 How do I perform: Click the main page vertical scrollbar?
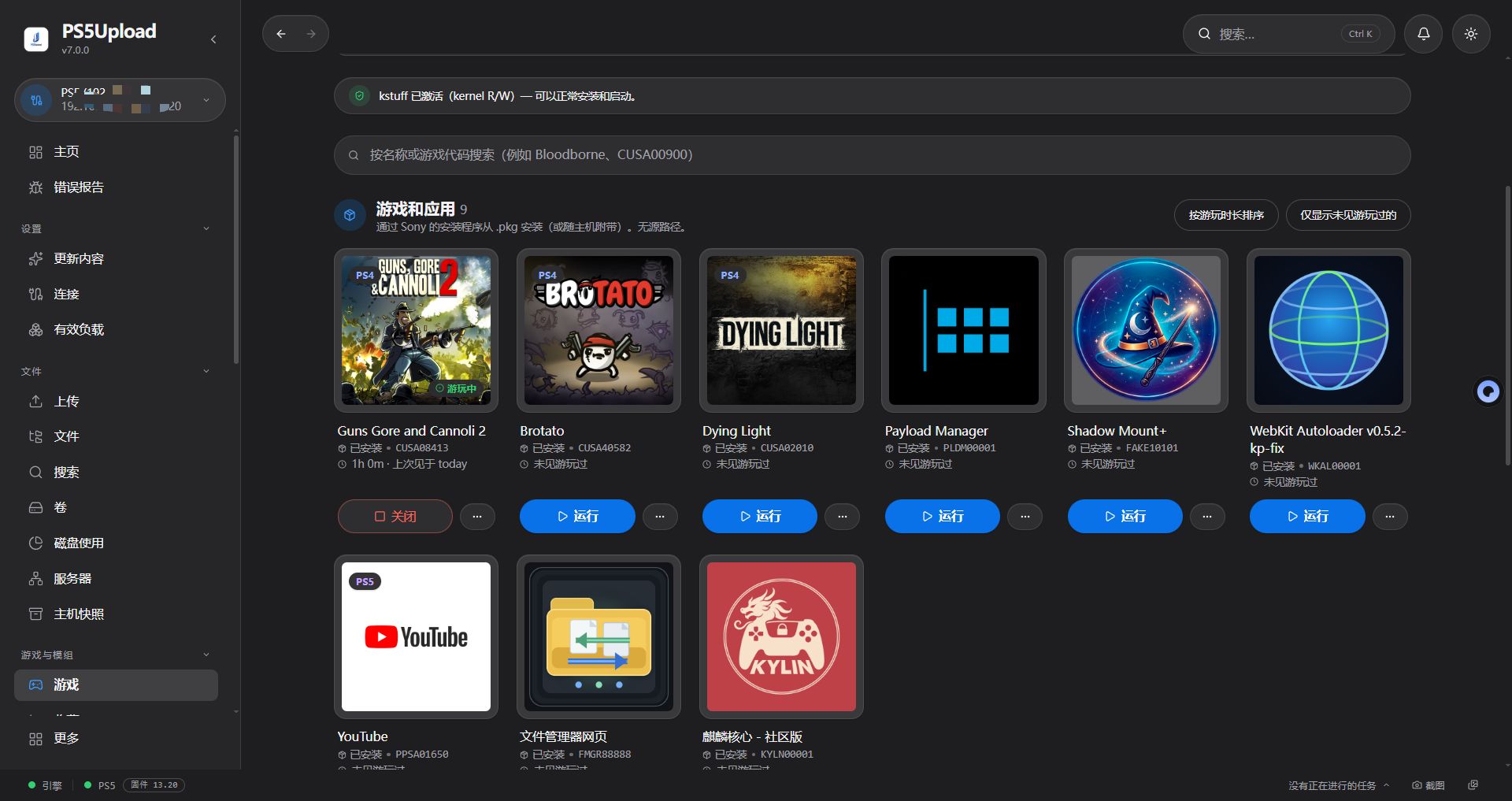(1507, 325)
